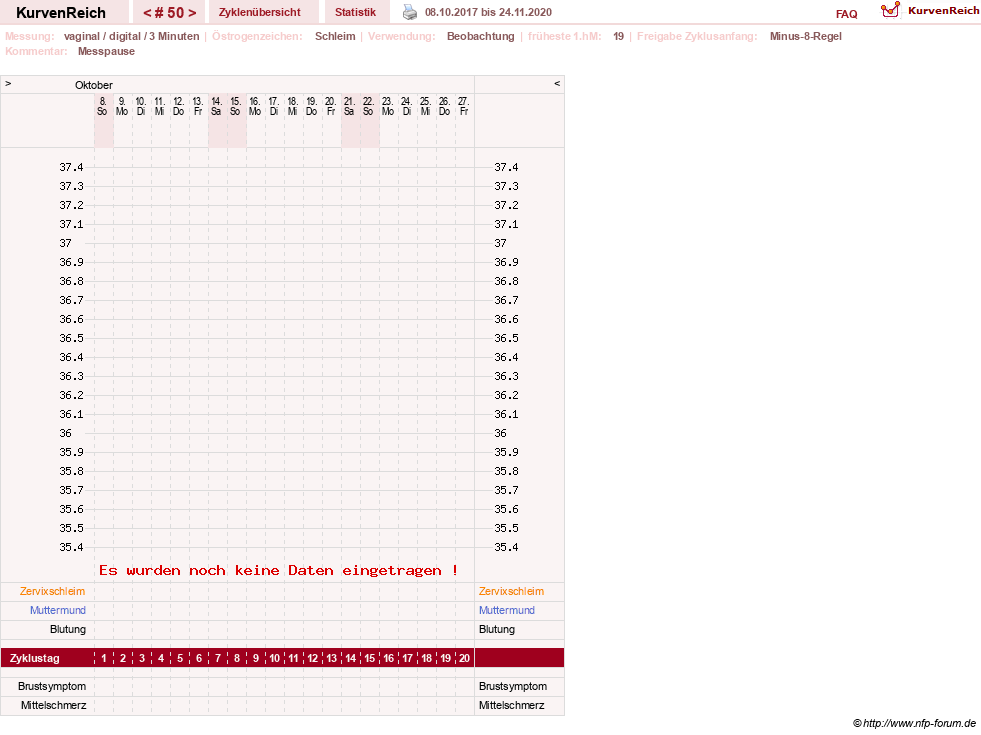This screenshot has width=981, height=735.
Task: Click Zyklustag number 1
Action: click(104, 658)
